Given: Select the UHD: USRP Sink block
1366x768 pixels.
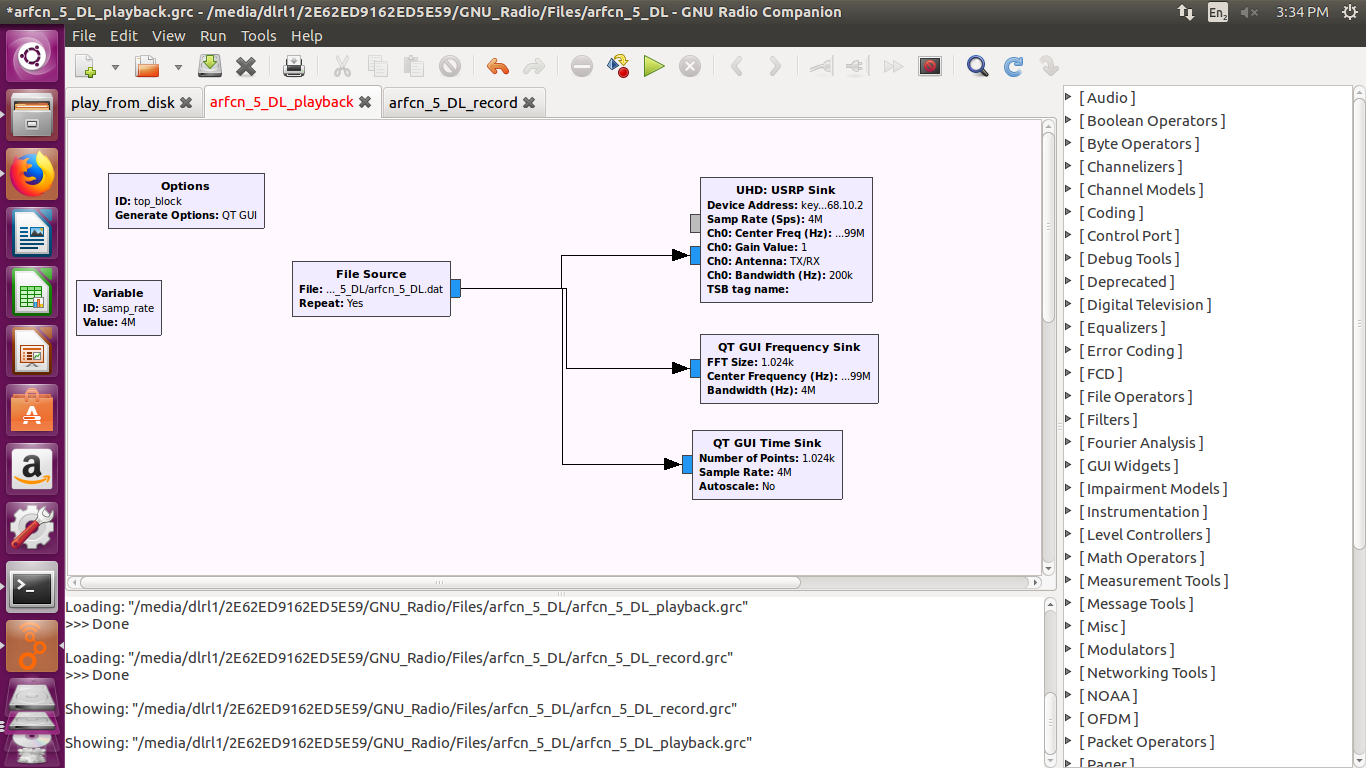Looking at the screenshot, I should 786,240.
